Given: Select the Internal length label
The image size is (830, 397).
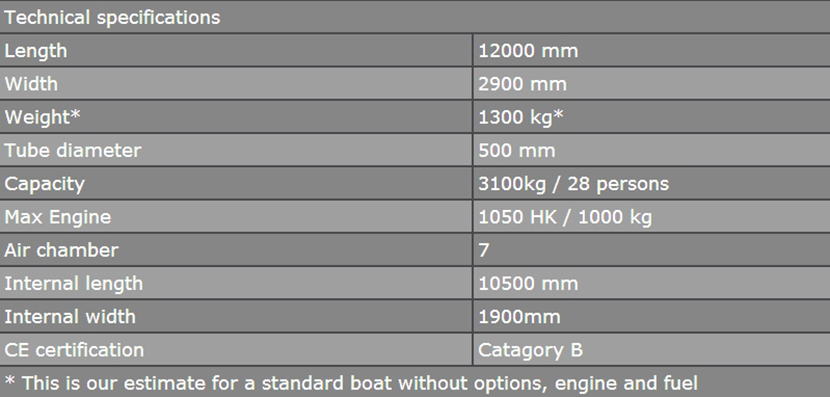Looking at the screenshot, I should (74, 283).
